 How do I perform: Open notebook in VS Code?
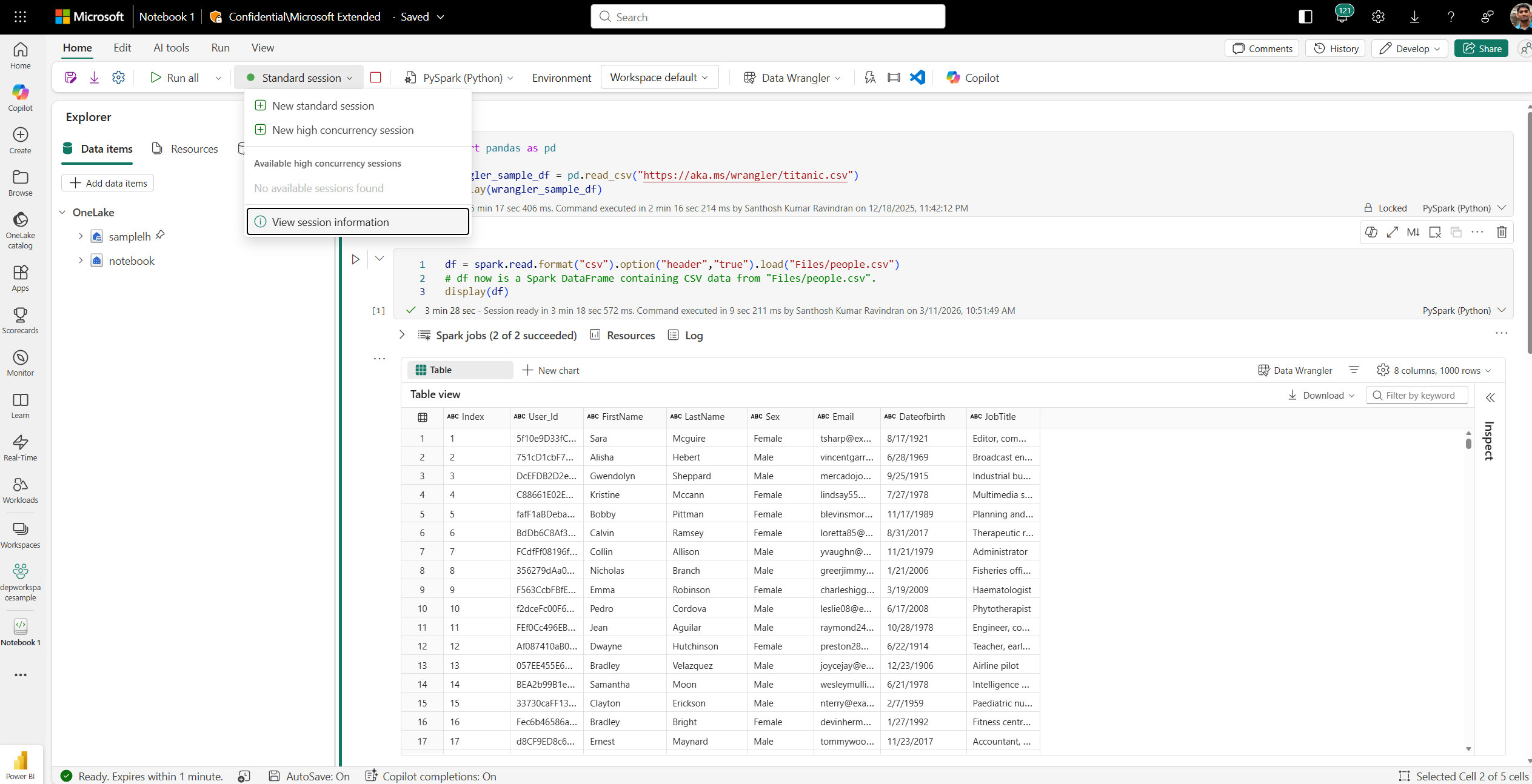[x=917, y=78]
